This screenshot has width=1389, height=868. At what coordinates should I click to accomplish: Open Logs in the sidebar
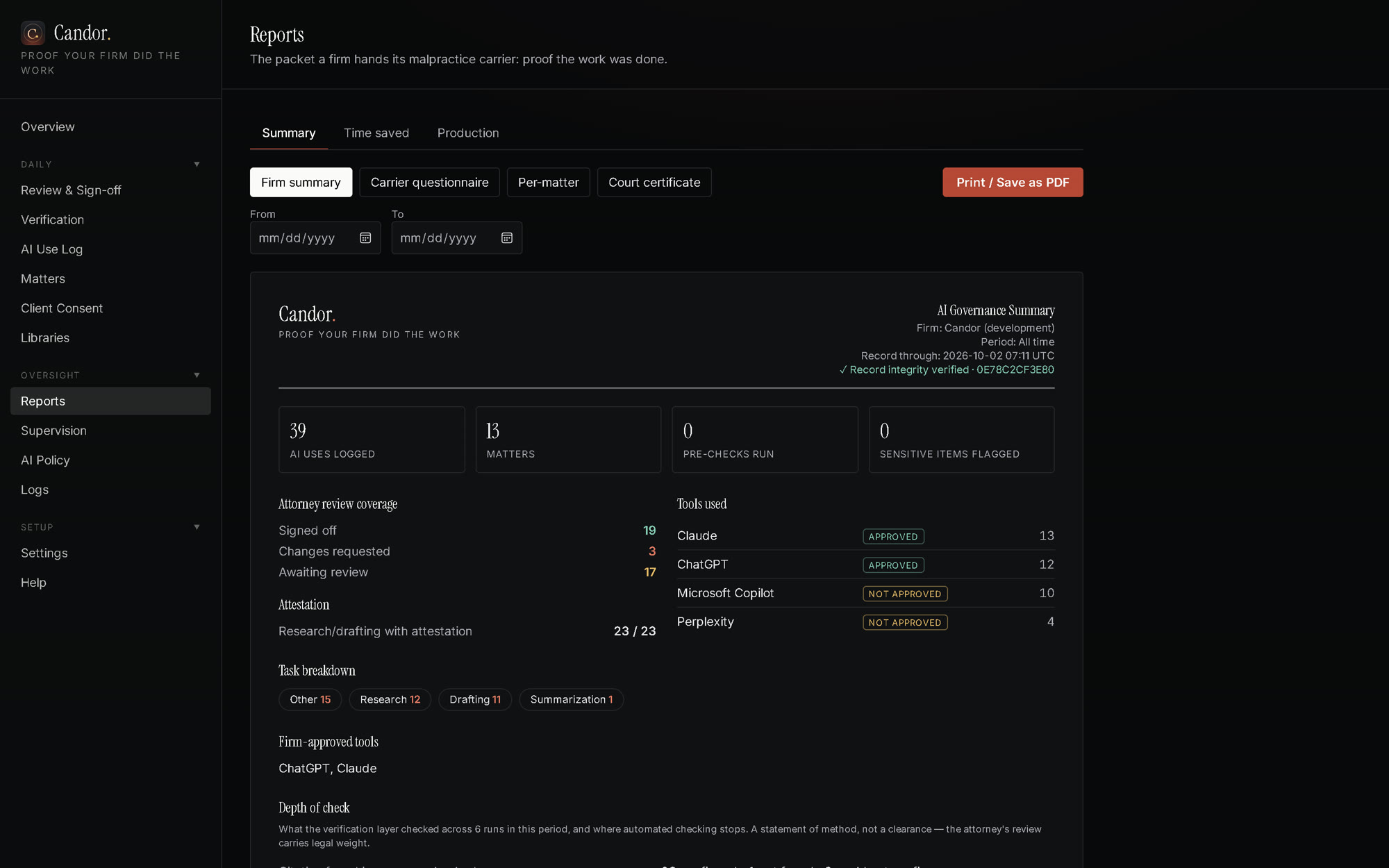(x=110, y=490)
